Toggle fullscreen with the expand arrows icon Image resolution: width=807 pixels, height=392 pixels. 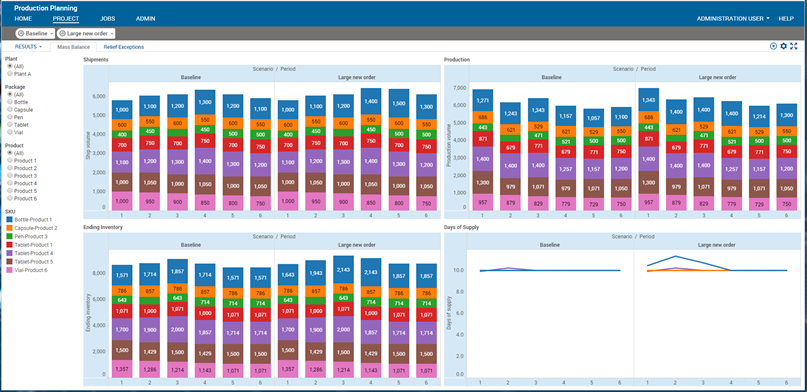(x=794, y=46)
